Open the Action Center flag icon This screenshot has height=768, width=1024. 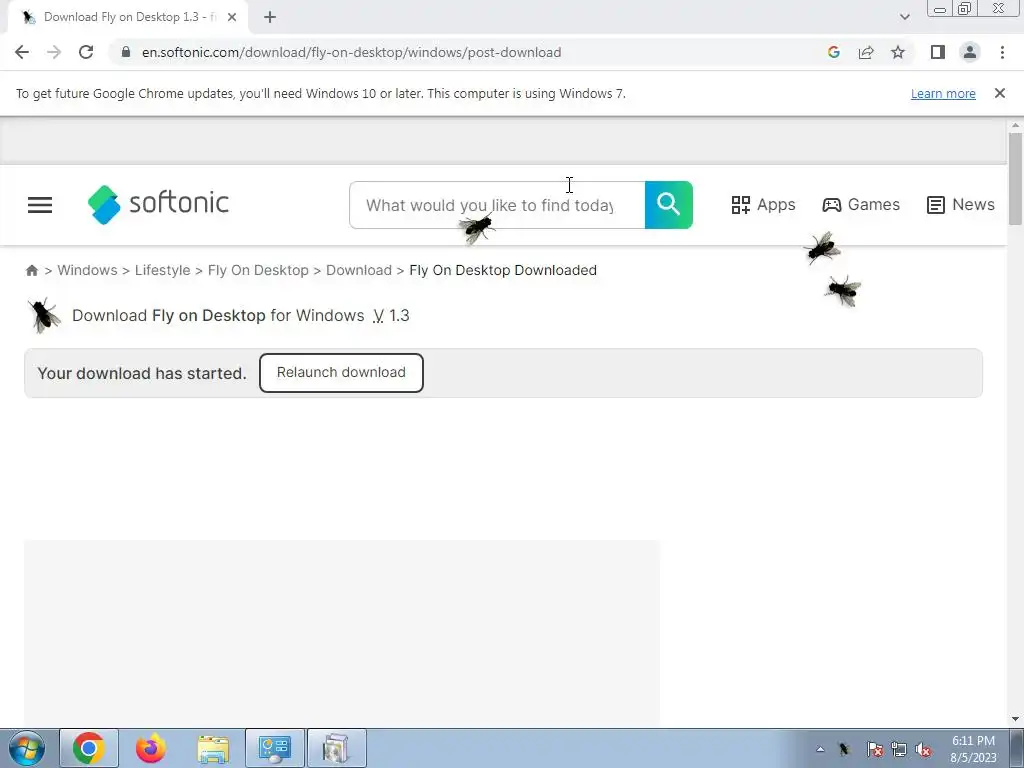(x=874, y=749)
